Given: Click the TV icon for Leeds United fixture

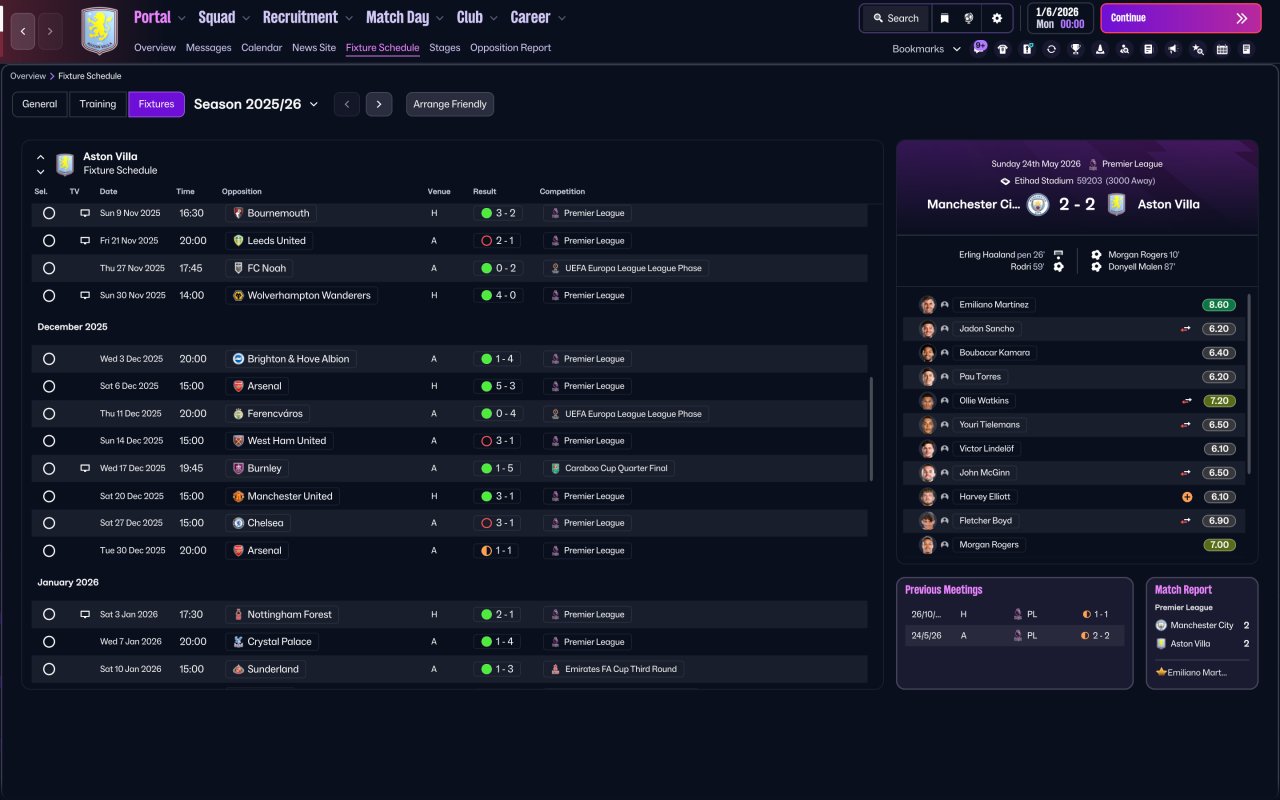Looking at the screenshot, I should coord(85,241).
